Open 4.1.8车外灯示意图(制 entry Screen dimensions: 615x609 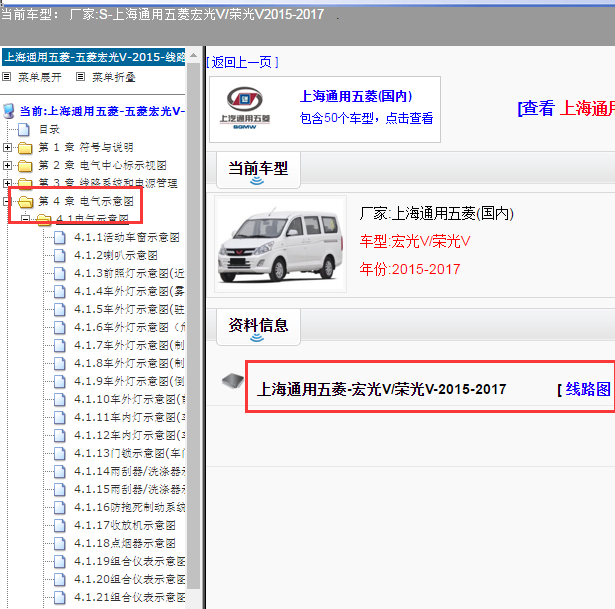[x=129, y=364]
